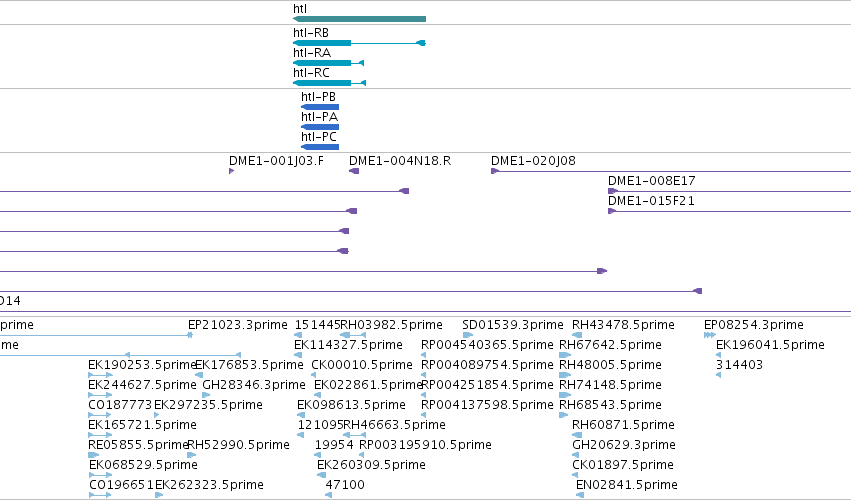This screenshot has width=851, height=500.
Task: Select the htl-RC transcript label
Action: [312, 73]
